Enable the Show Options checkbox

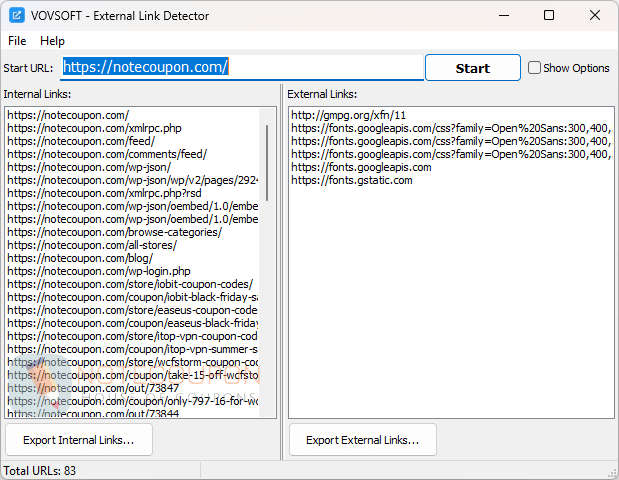pos(534,68)
